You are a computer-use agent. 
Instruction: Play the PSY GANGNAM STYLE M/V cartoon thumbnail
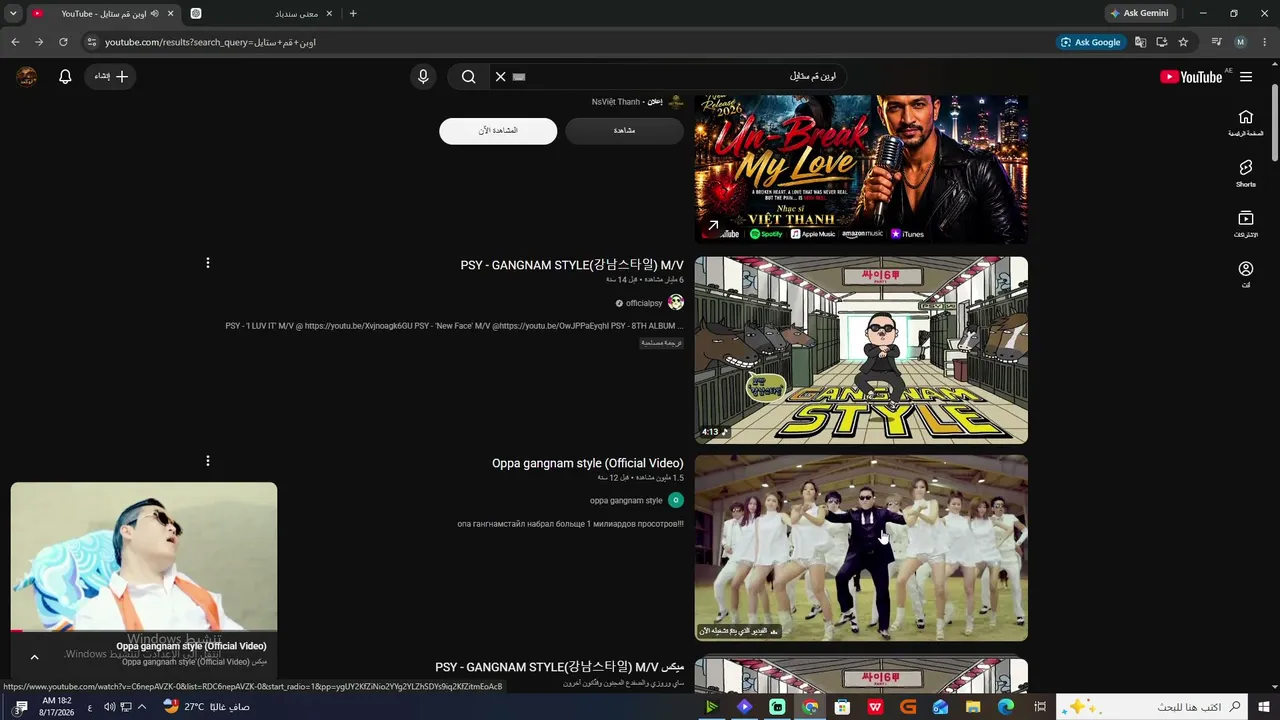click(861, 350)
